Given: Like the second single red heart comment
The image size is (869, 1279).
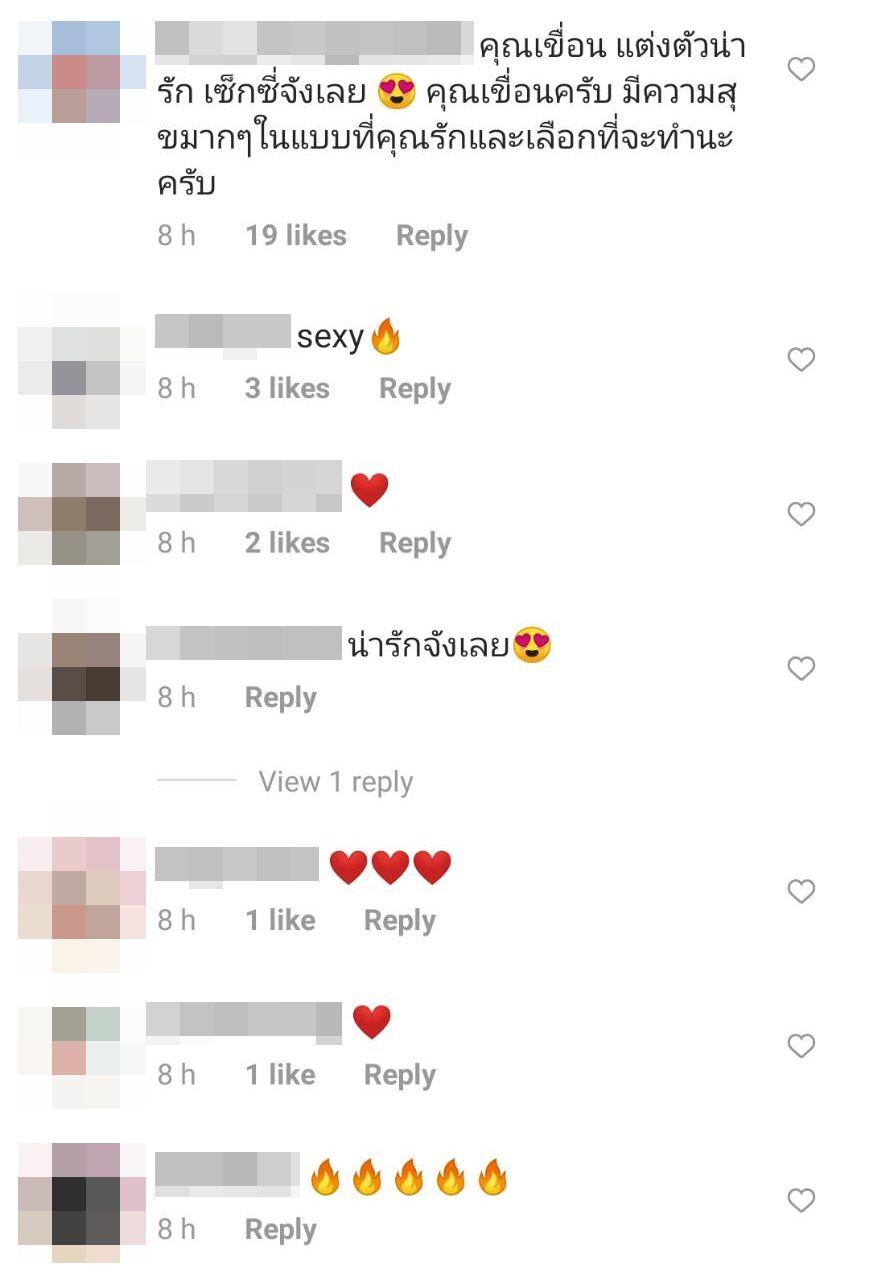Looking at the screenshot, I should (801, 1046).
